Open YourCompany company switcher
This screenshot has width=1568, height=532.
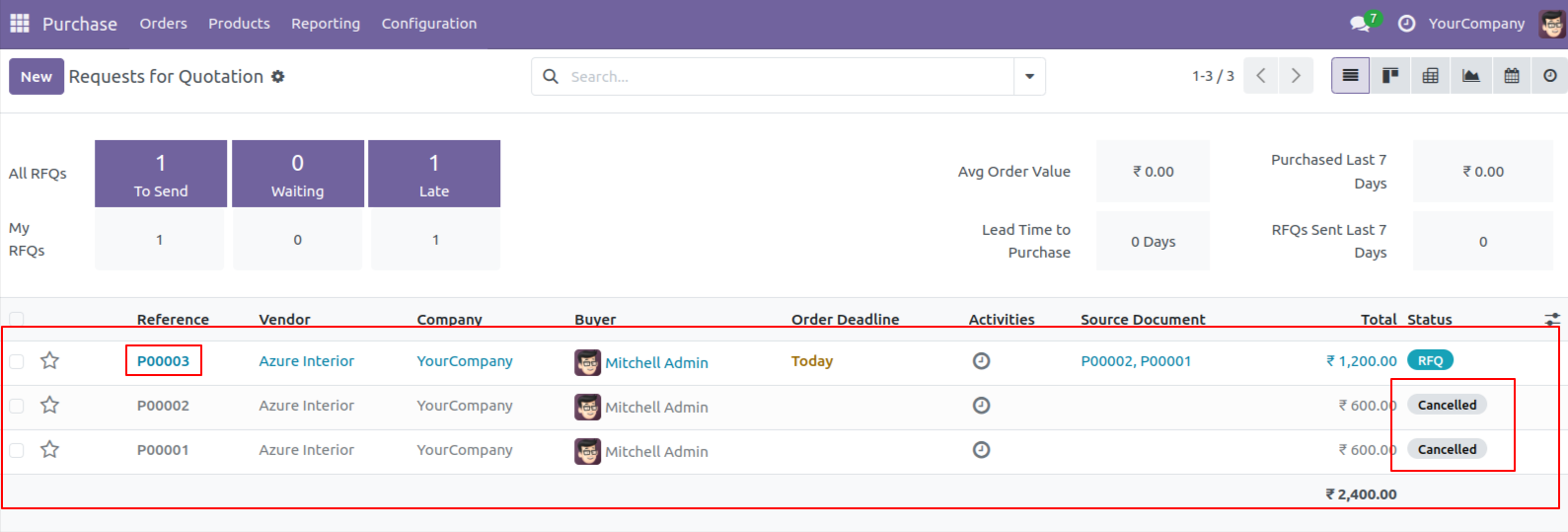[x=1476, y=23]
